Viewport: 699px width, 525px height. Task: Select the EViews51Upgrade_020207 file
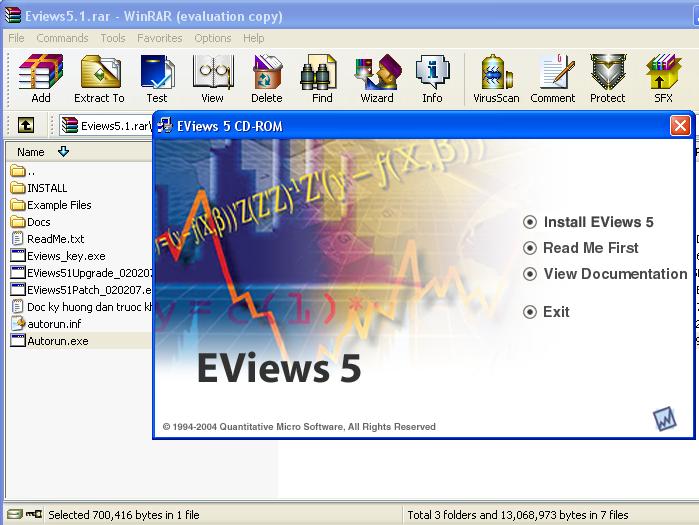81,273
